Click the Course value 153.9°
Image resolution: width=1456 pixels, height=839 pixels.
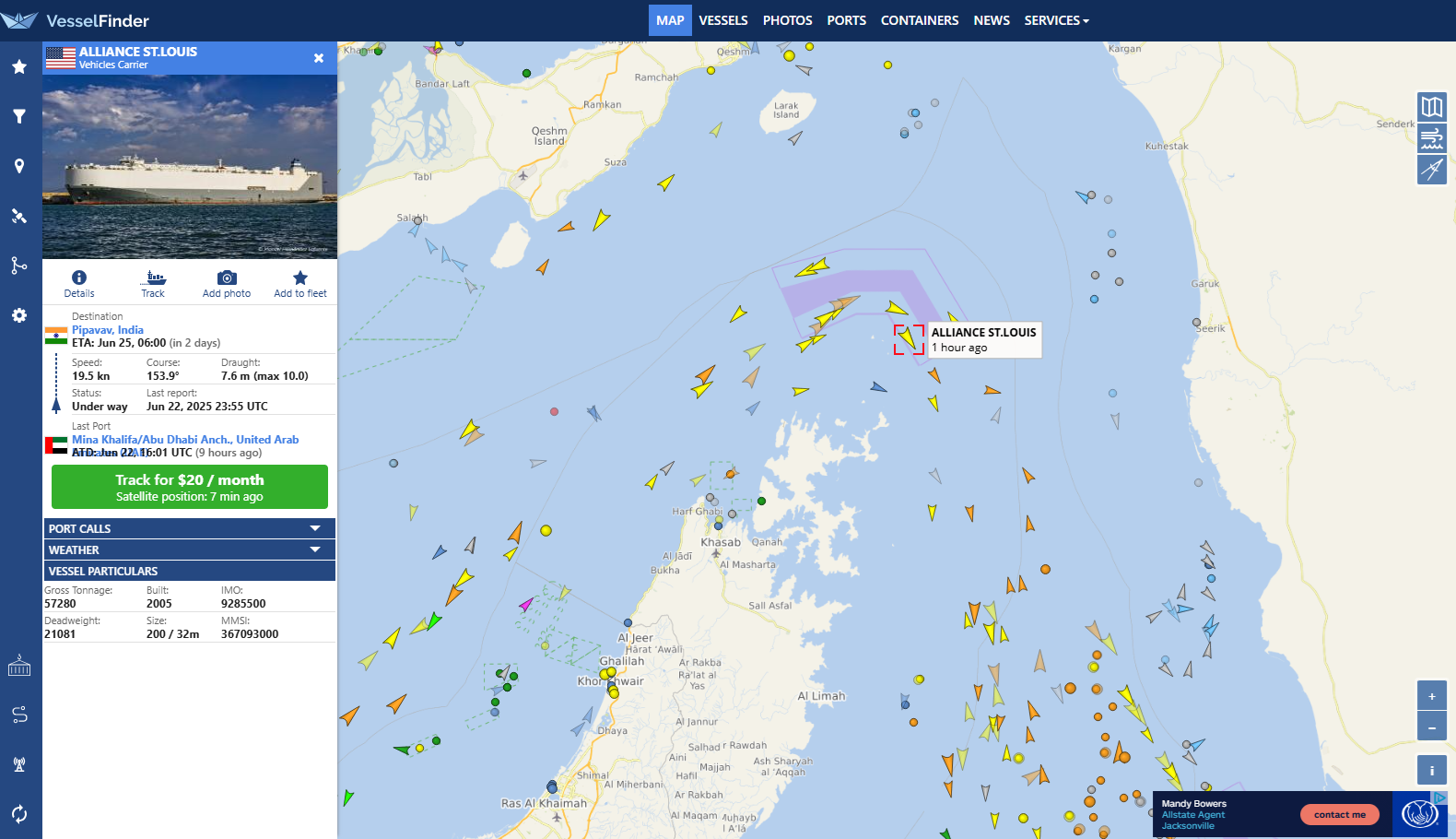tap(163, 376)
